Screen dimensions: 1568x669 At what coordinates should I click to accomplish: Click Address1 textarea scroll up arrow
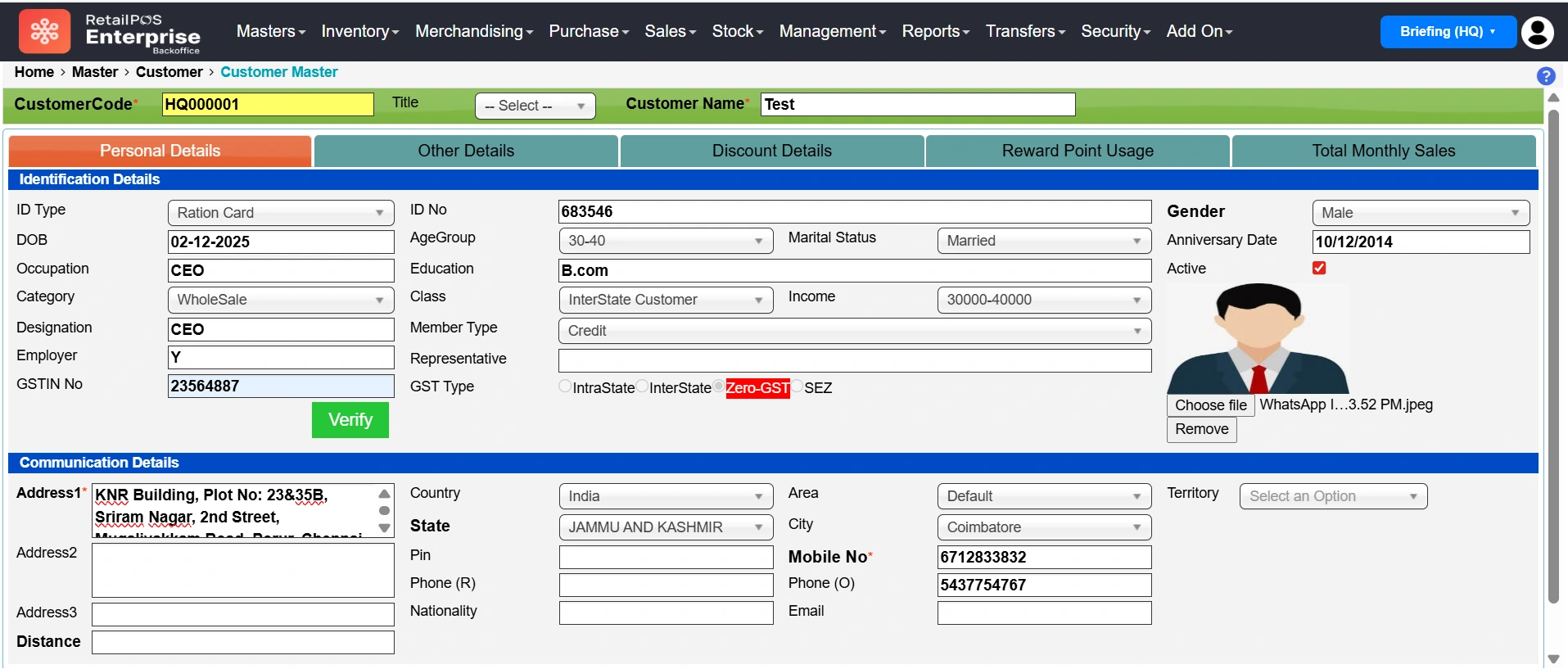click(x=384, y=494)
